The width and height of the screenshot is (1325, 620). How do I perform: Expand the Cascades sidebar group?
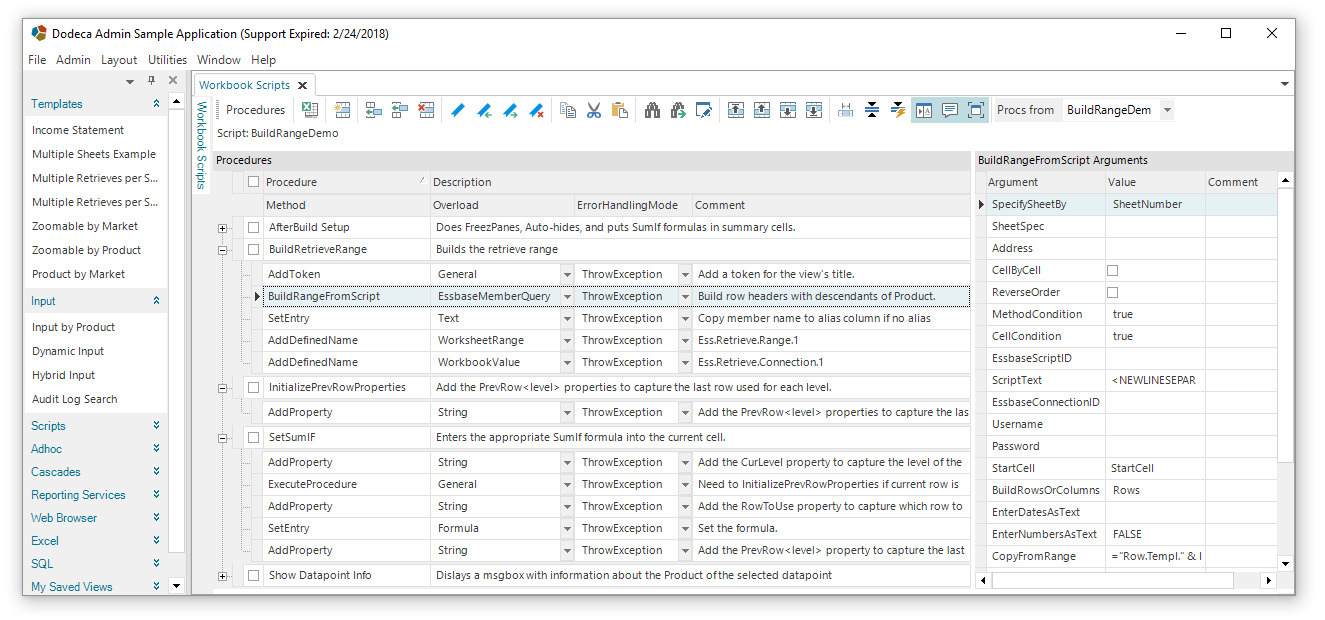point(156,472)
